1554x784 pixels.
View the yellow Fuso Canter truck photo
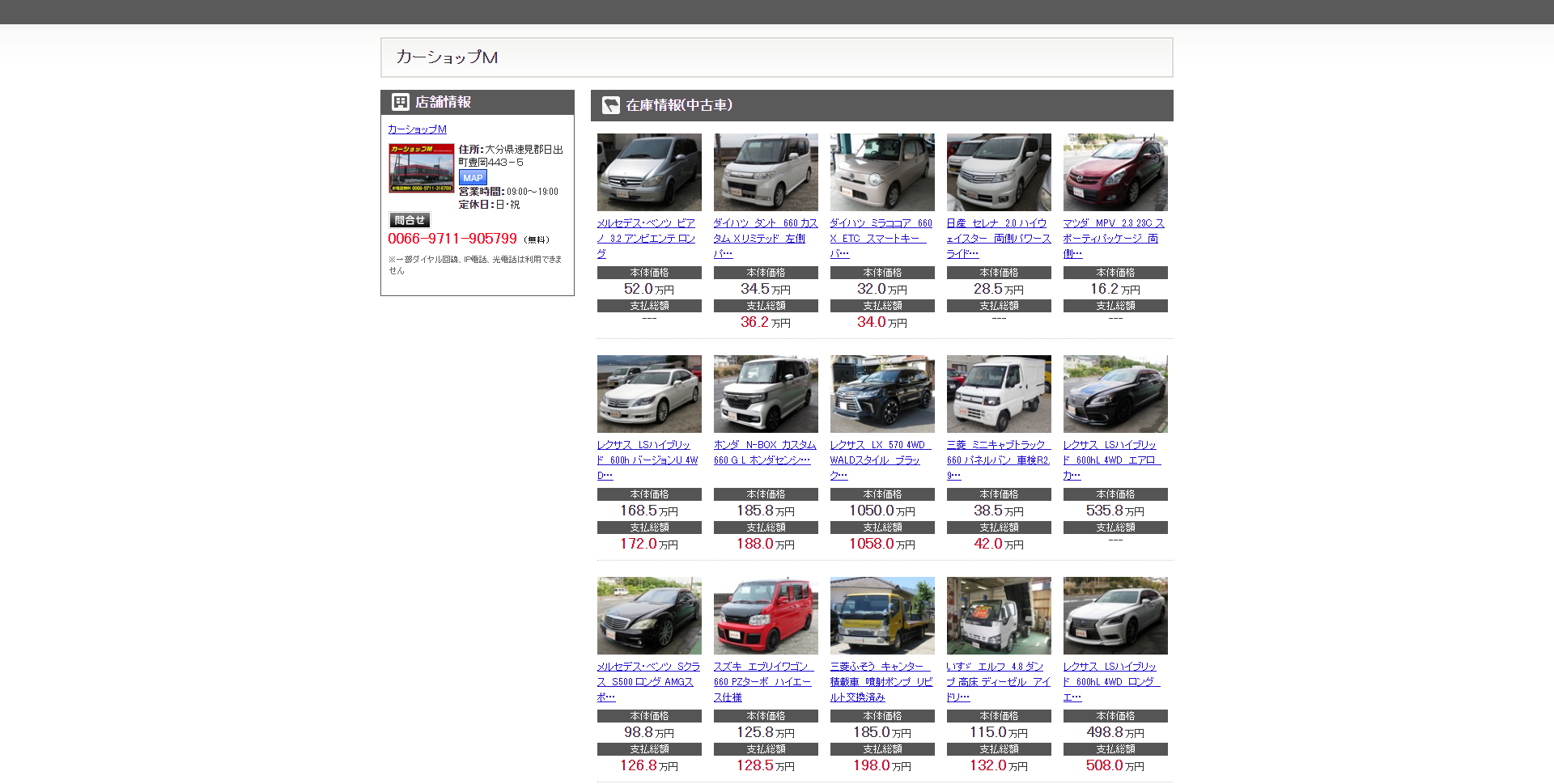click(882, 616)
